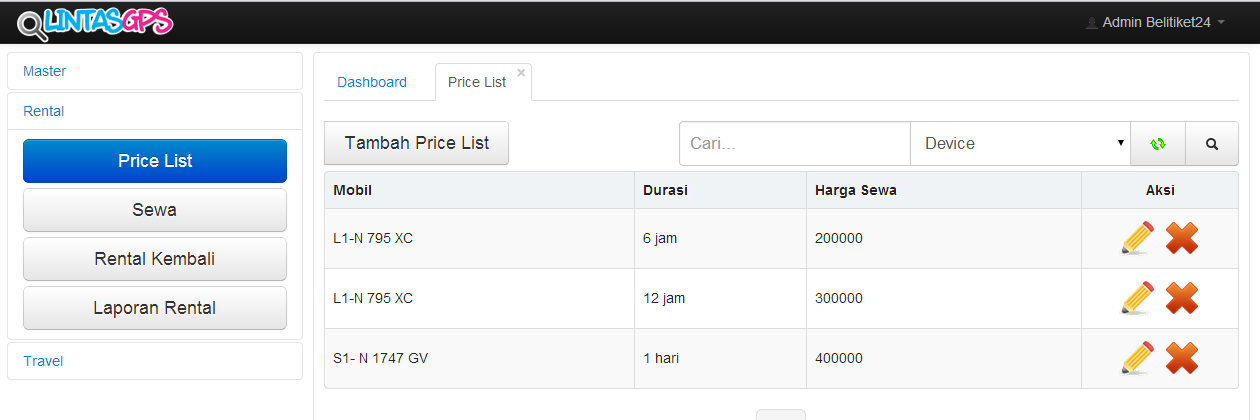Close the Price List tab
The height and width of the screenshot is (420, 1260).
[x=521, y=73]
